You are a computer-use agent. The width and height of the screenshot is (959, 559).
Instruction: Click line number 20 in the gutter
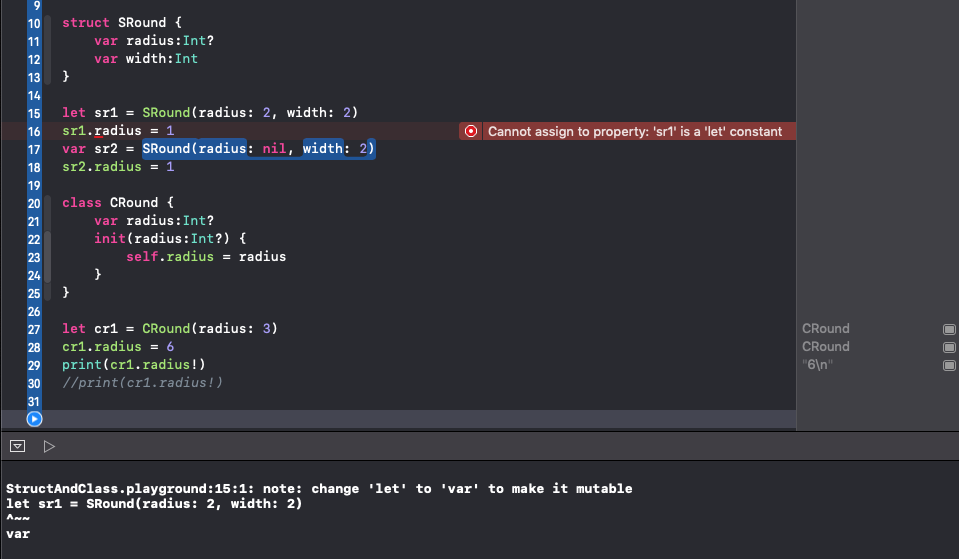(x=35, y=202)
